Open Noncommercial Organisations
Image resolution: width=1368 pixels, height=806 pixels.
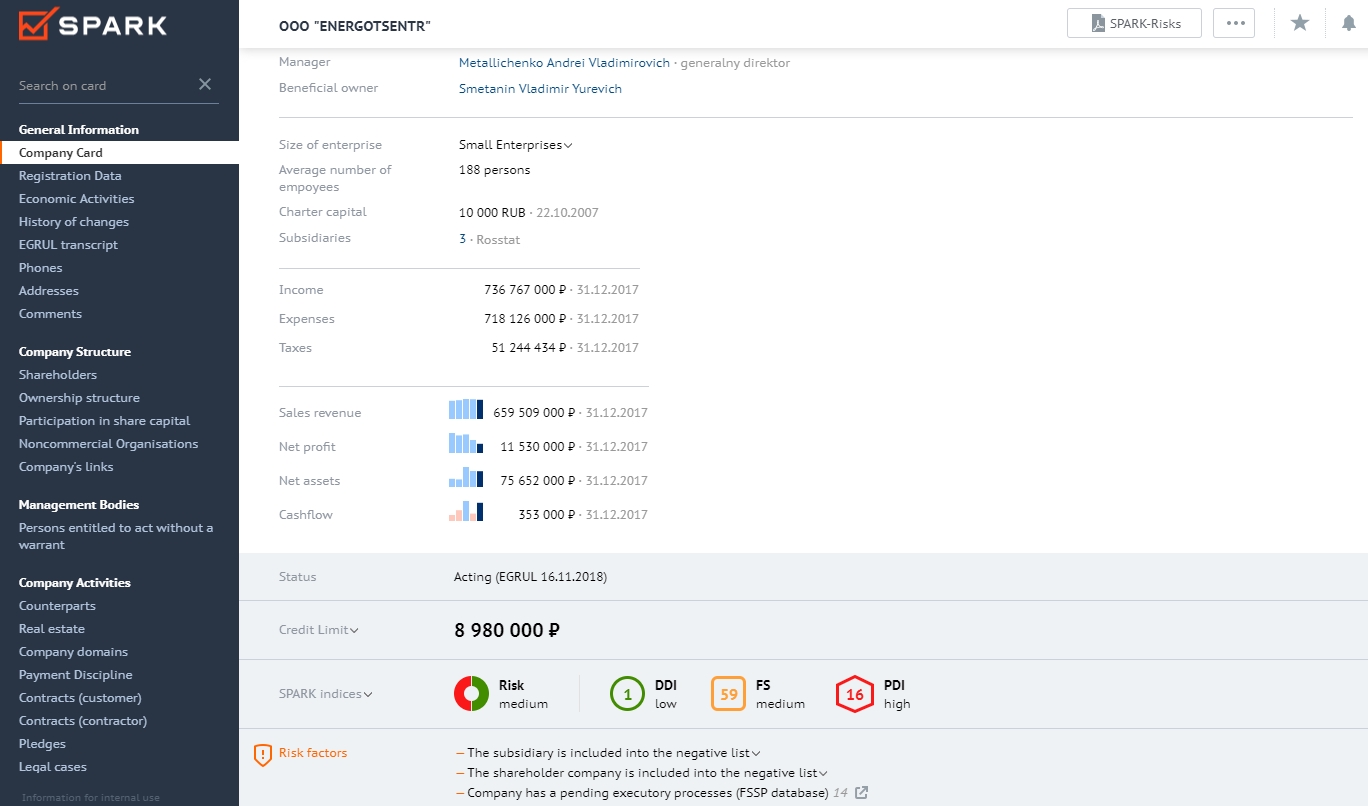[108, 444]
